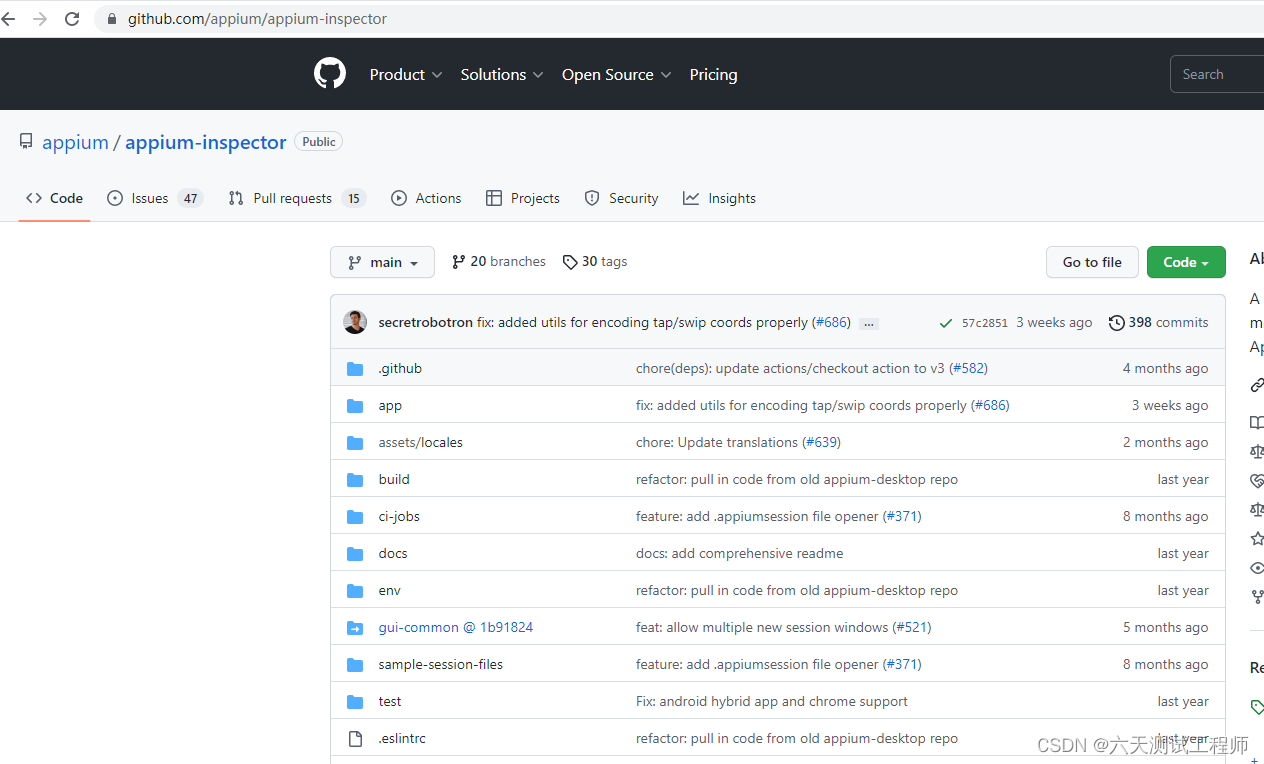
Task: Open the .eslintrc file name
Action: click(402, 739)
